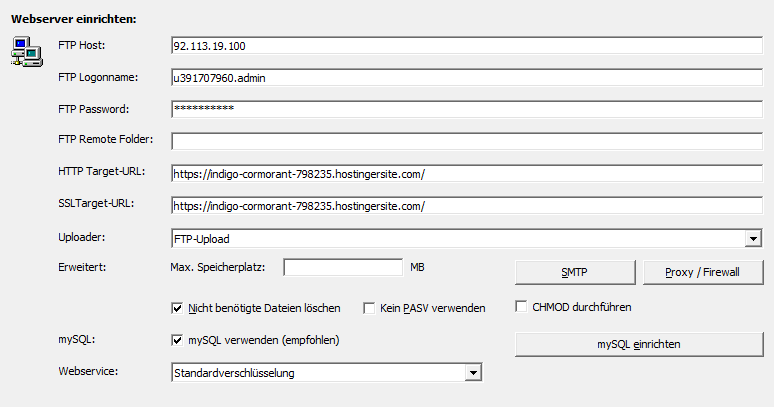Uncheck mySQL verwenden (empfohlen)
Viewport: 774px width, 407px height.
(177, 340)
